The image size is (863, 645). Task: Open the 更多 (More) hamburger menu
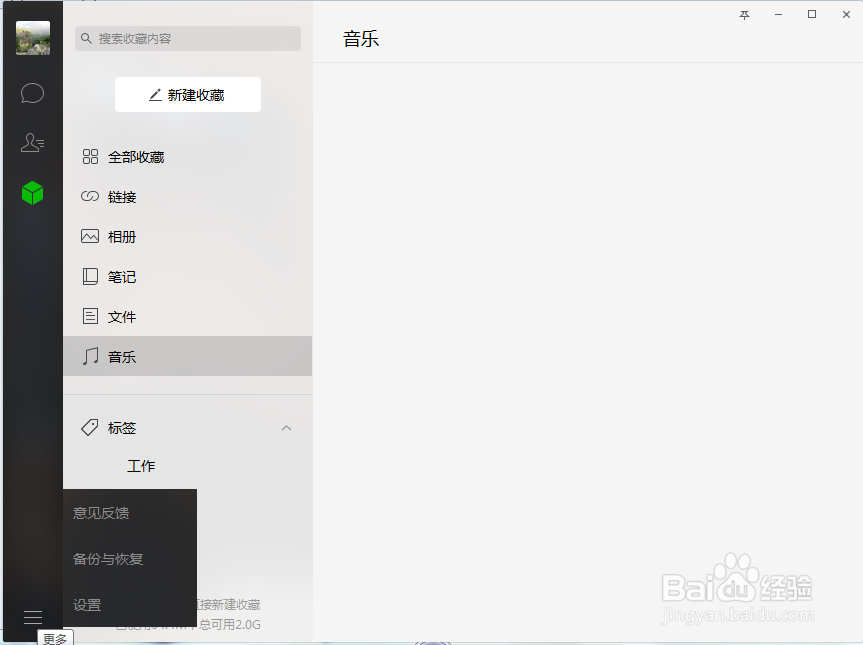(33, 618)
